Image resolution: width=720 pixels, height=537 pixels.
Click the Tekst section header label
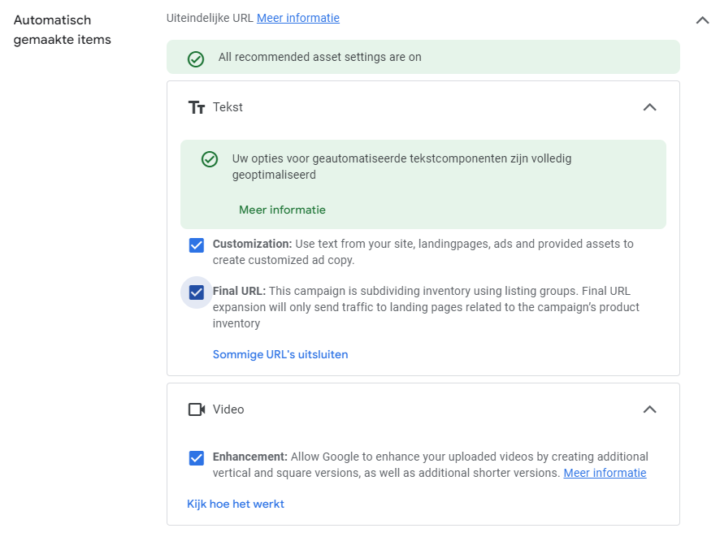228,107
